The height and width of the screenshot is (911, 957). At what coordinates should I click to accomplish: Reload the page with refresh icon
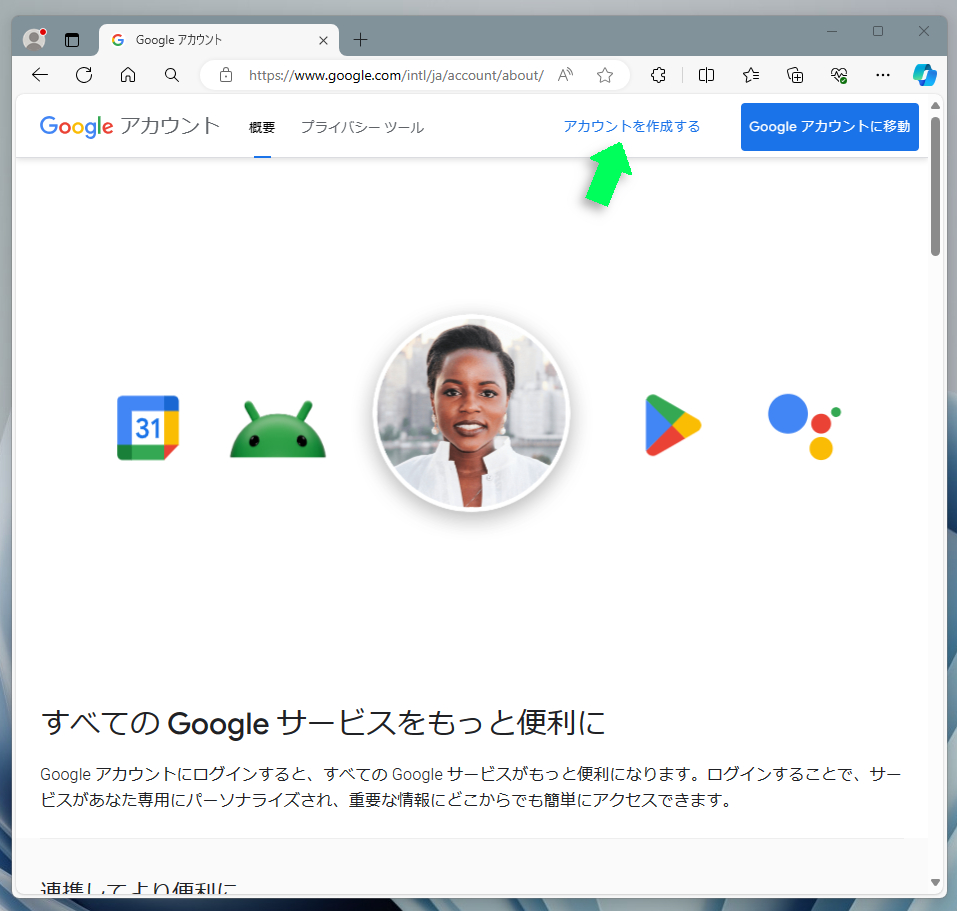[x=84, y=75]
